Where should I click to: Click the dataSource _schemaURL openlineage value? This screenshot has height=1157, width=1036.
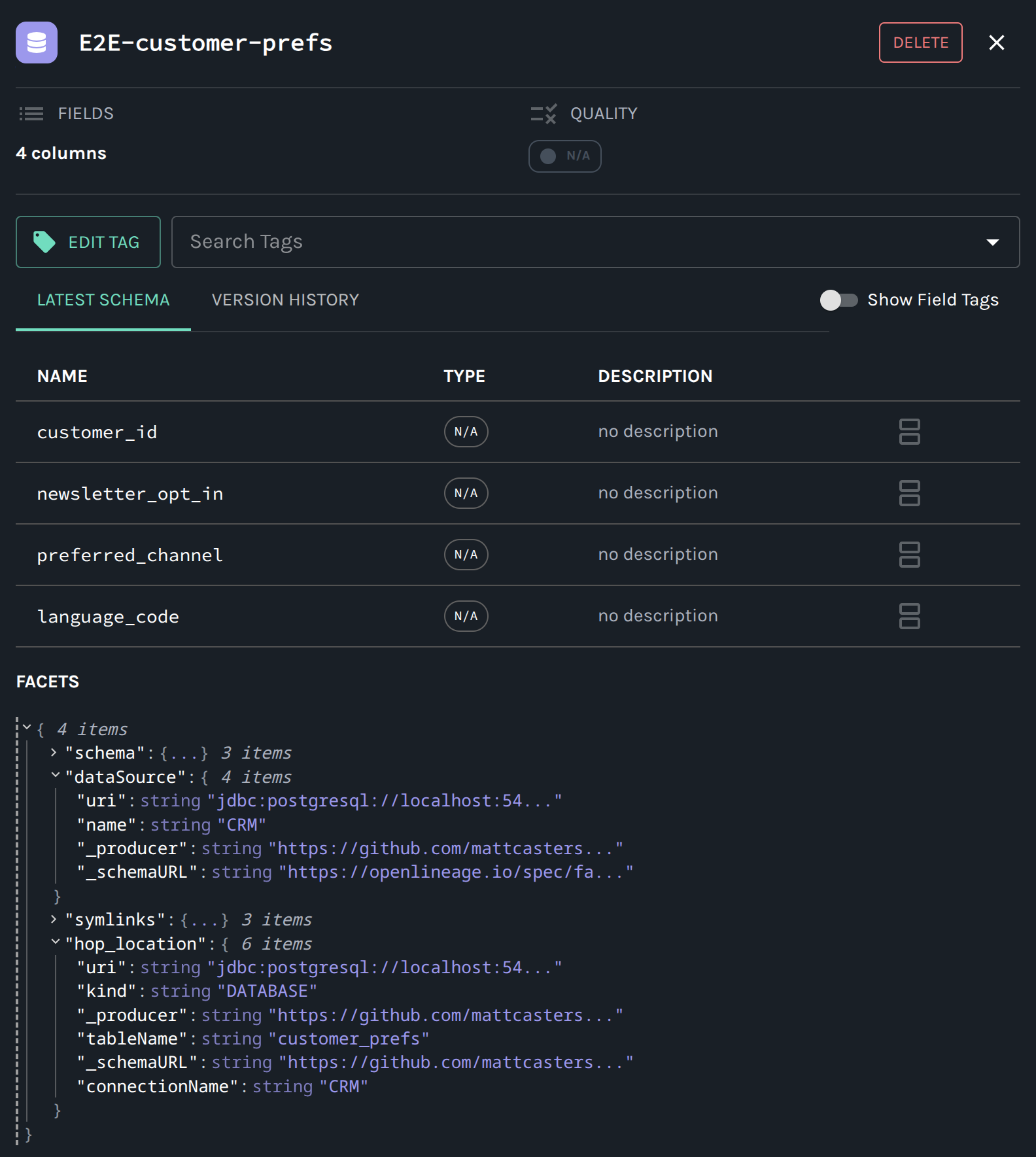pos(456,872)
